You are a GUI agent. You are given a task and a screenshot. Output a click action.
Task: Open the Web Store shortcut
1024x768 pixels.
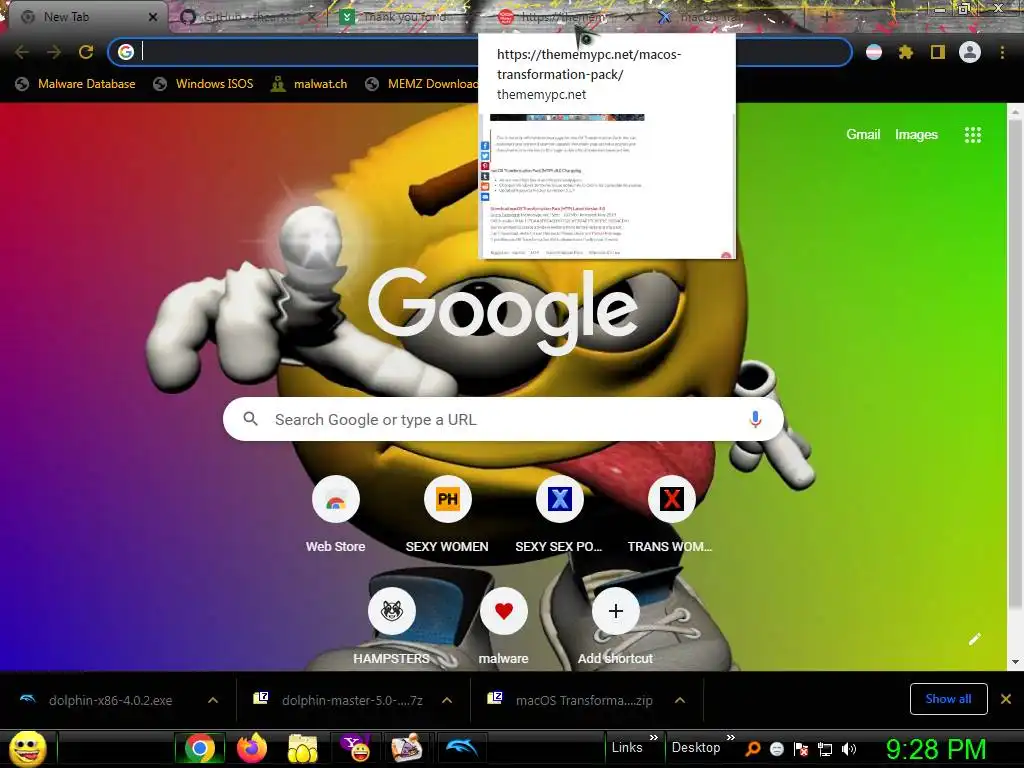(336, 500)
